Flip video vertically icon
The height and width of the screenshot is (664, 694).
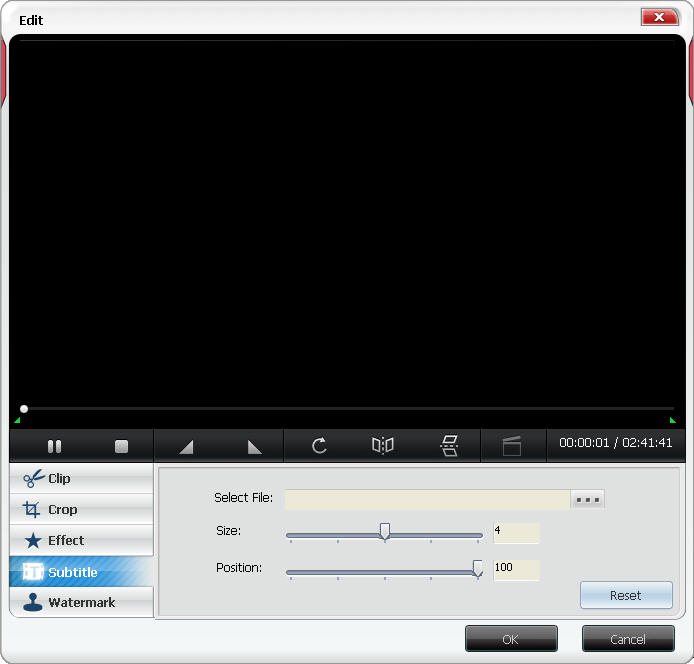(449, 445)
